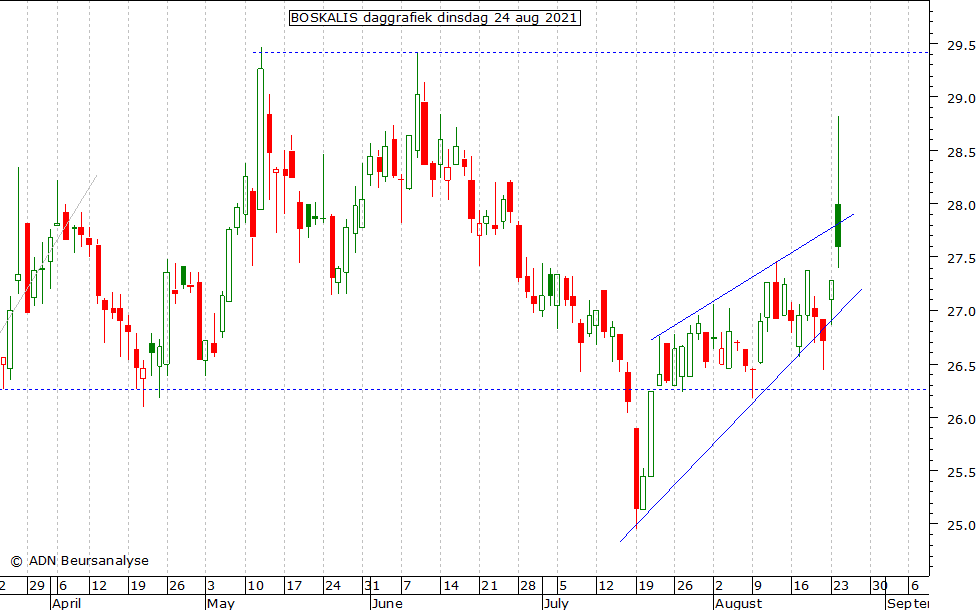Select the date label 17 on time axis
Image resolution: width=980 pixels, height=610 pixels.
click(x=294, y=586)
